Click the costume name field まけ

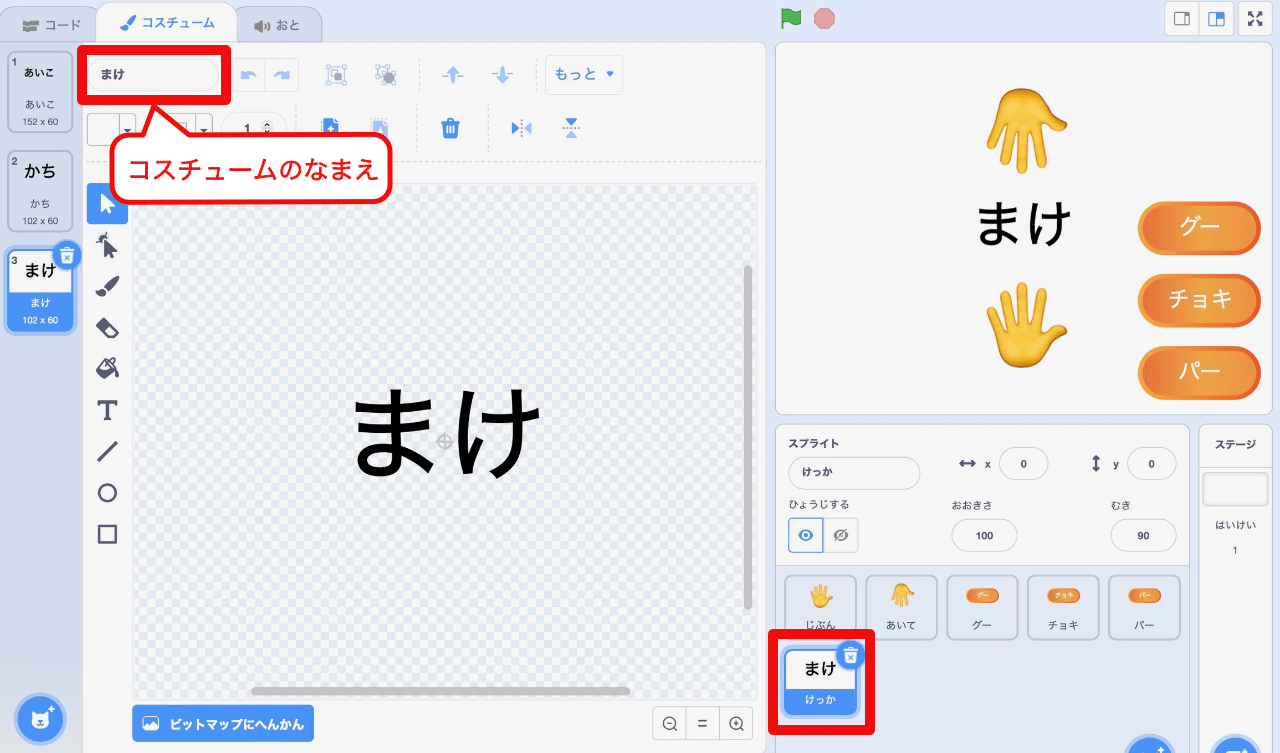(154, 75)
